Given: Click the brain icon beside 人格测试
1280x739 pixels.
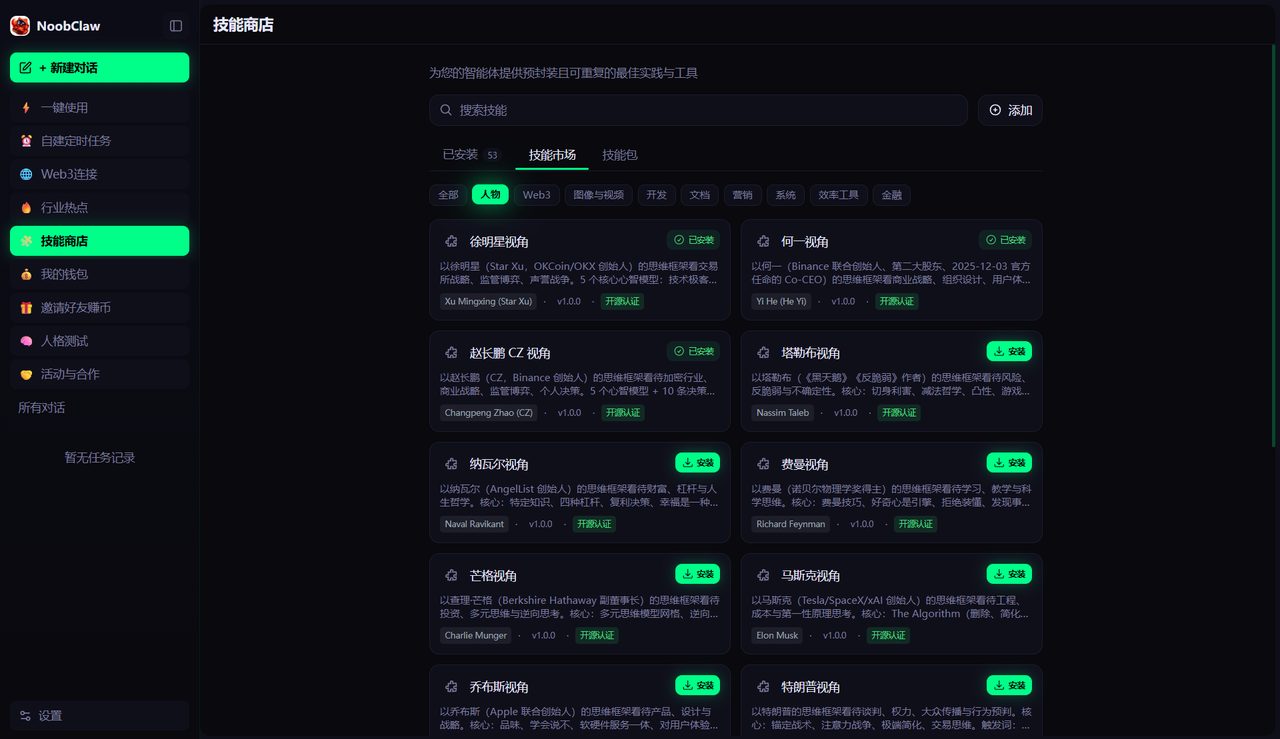Looking at the screenshot, I should 26,341.
